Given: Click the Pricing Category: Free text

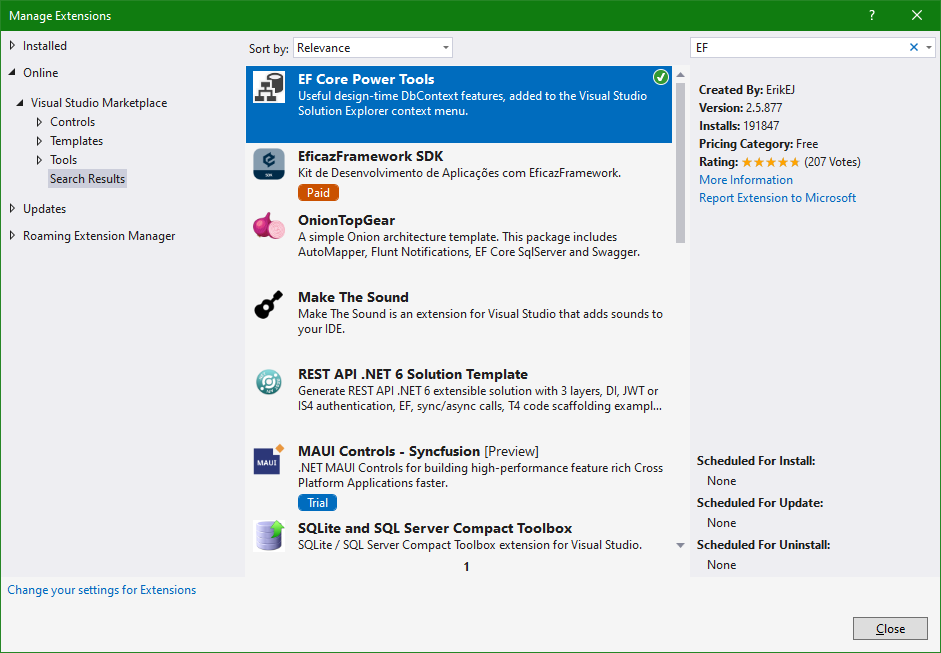Looking at the screenshot, I should point(759,144).
